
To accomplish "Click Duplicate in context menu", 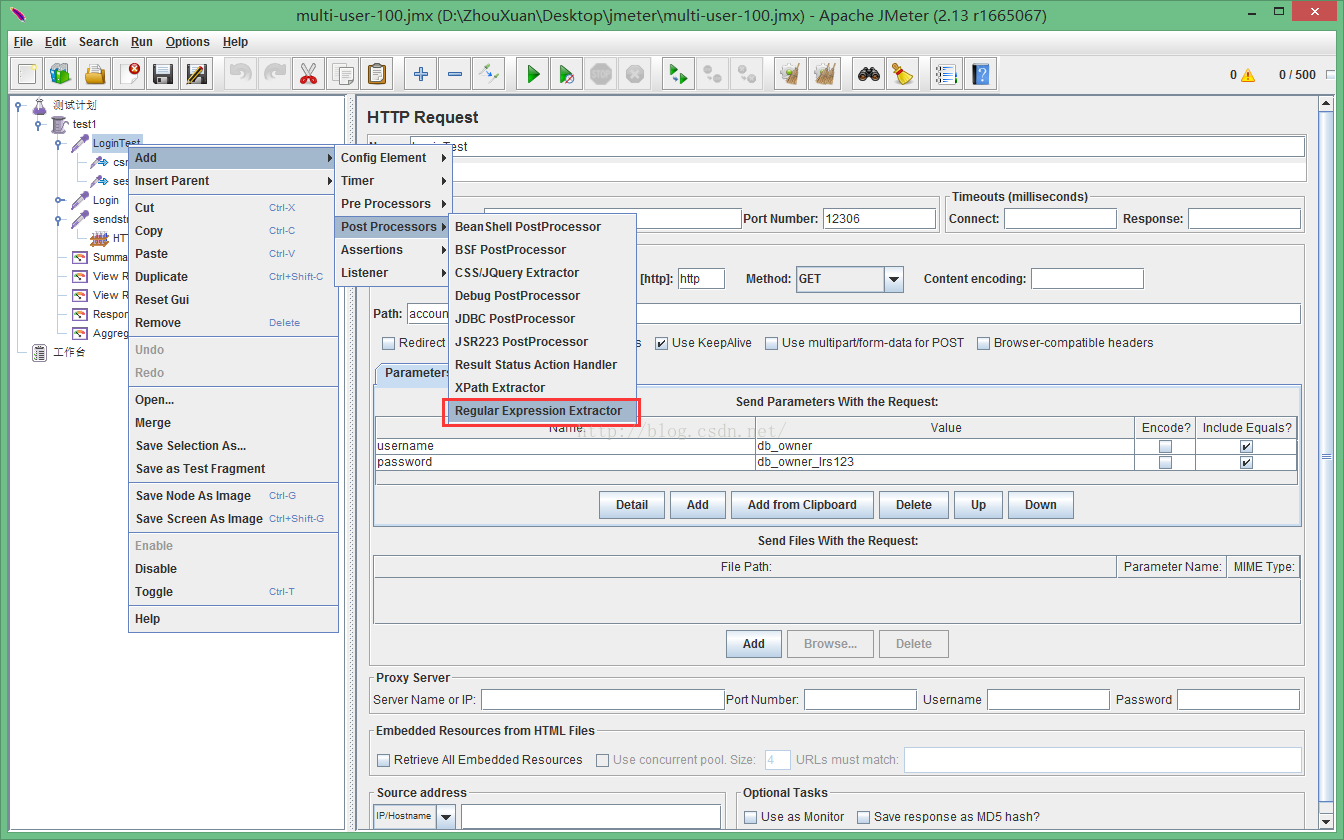I will click(234, 277).
